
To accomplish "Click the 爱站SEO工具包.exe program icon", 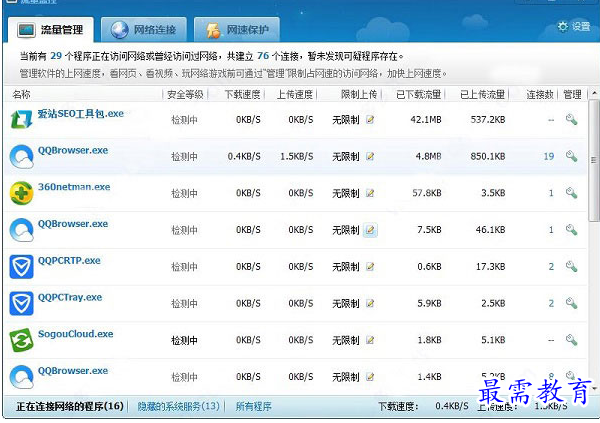I will (x=21, y=119).
